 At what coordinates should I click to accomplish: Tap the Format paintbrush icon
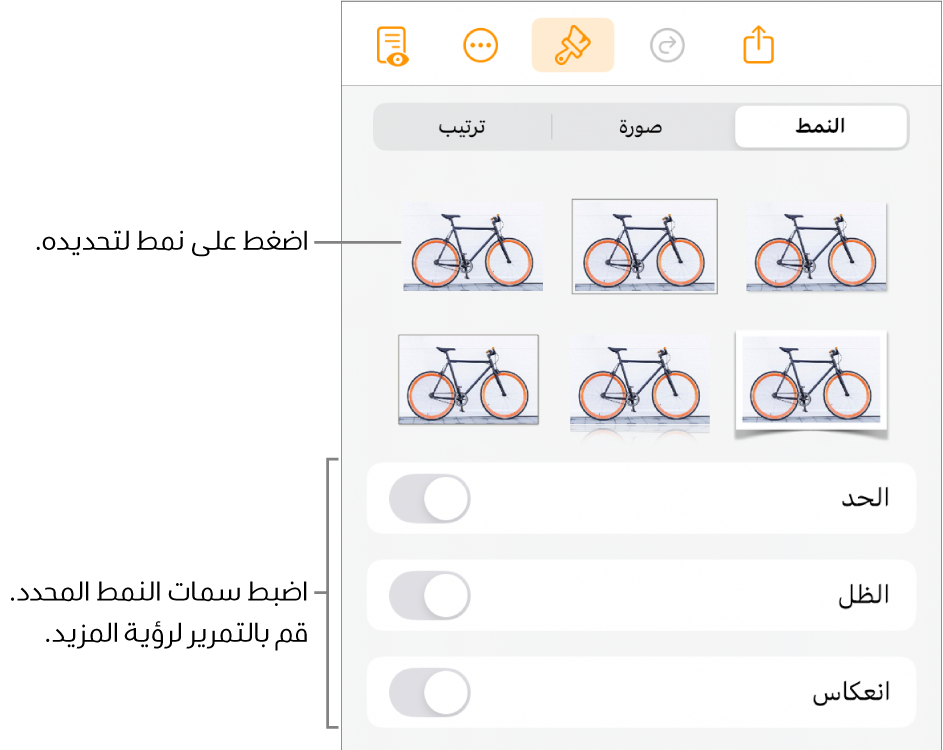pos(572,46)
